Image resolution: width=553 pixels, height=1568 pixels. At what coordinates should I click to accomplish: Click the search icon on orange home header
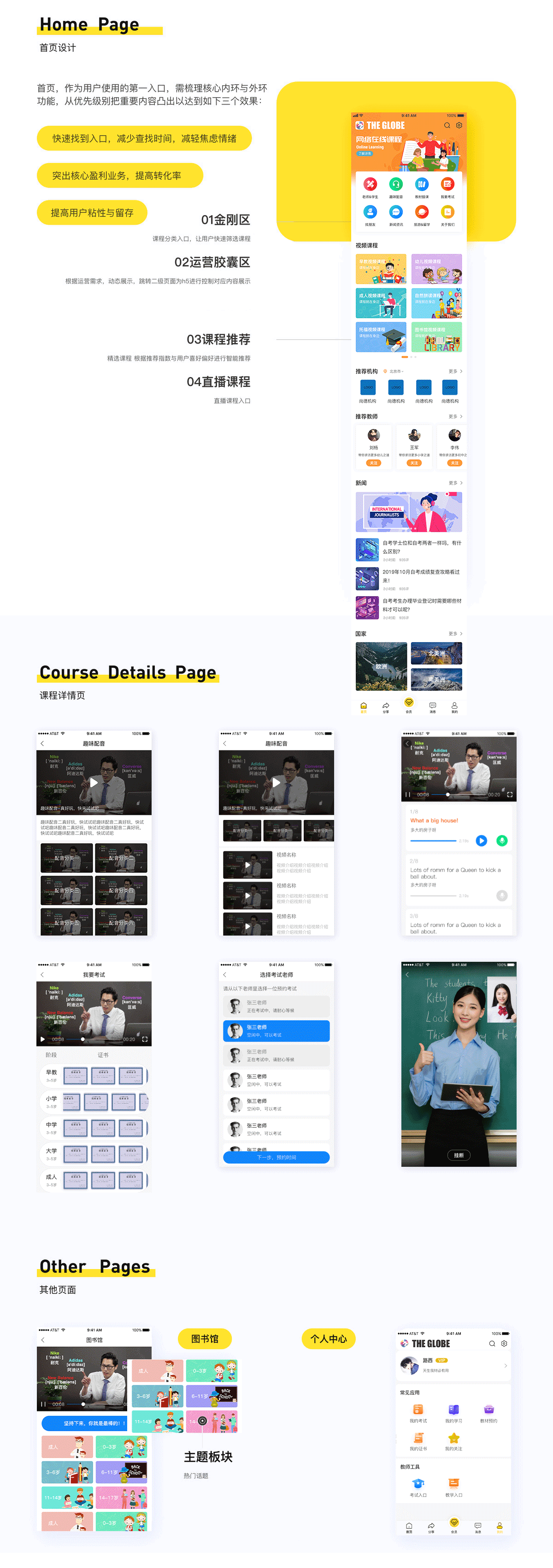pyautogui.click(x=447, y=125)
